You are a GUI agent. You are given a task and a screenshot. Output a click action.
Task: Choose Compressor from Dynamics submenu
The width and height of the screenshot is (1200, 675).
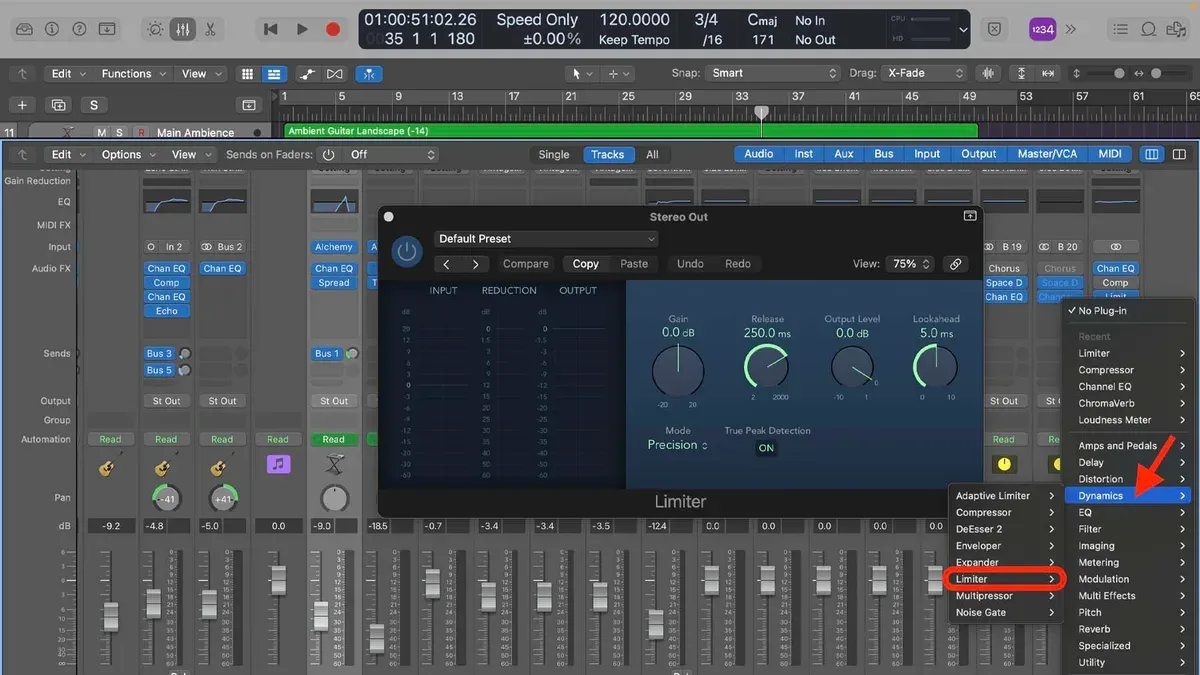point(1005,512)
